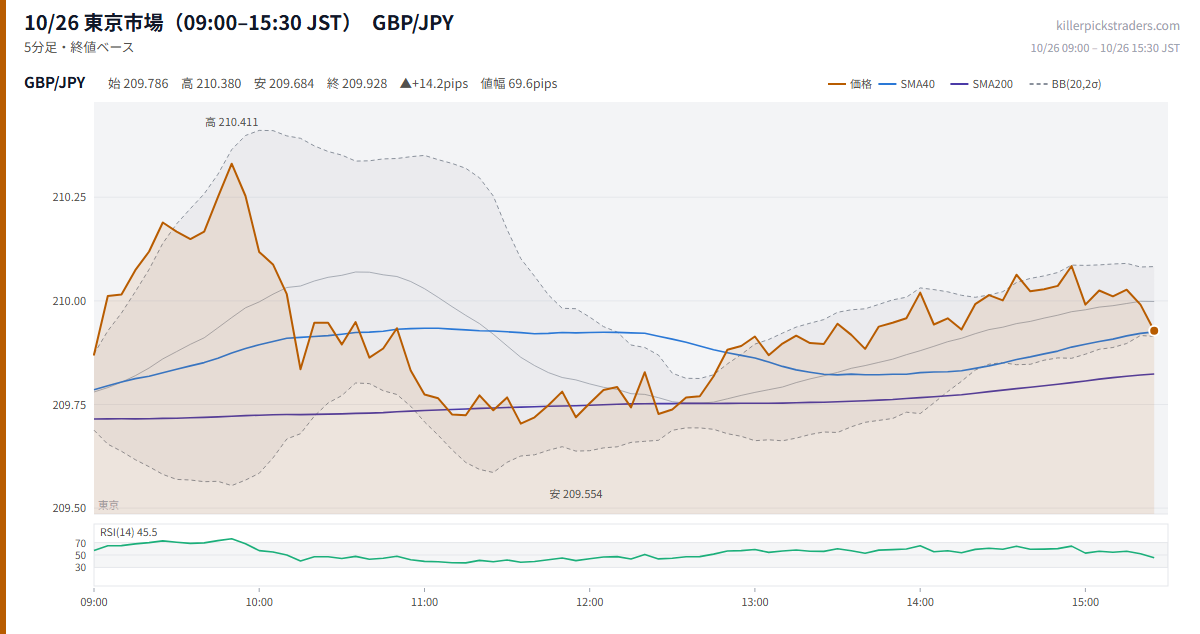Toggle the BB(20,2σ) legend entry
1200x634 pixels.
[1064, 84]
